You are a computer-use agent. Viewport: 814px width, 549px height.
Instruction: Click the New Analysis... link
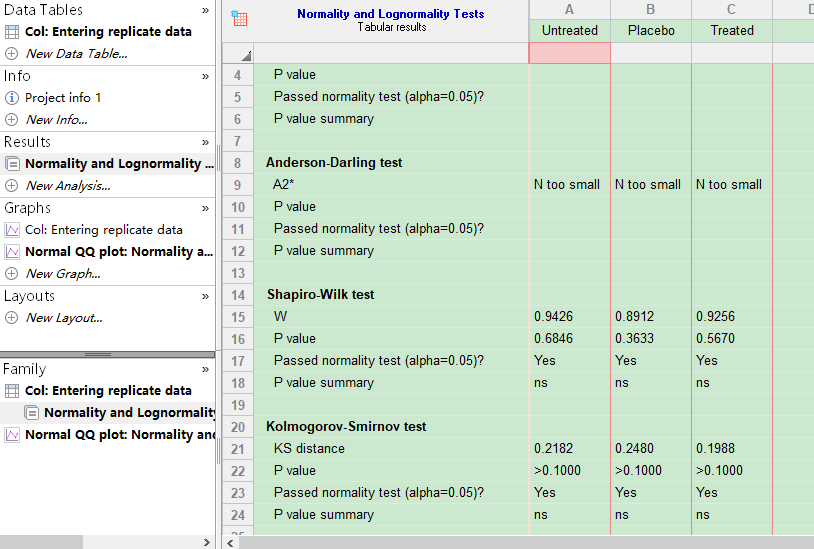click(x=68, y=186)
